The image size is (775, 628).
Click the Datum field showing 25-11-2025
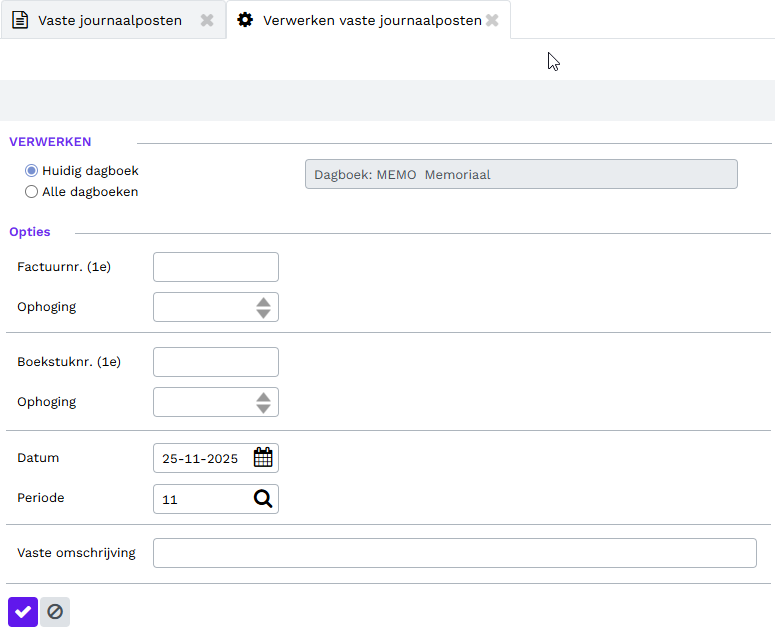pos(202,458)
